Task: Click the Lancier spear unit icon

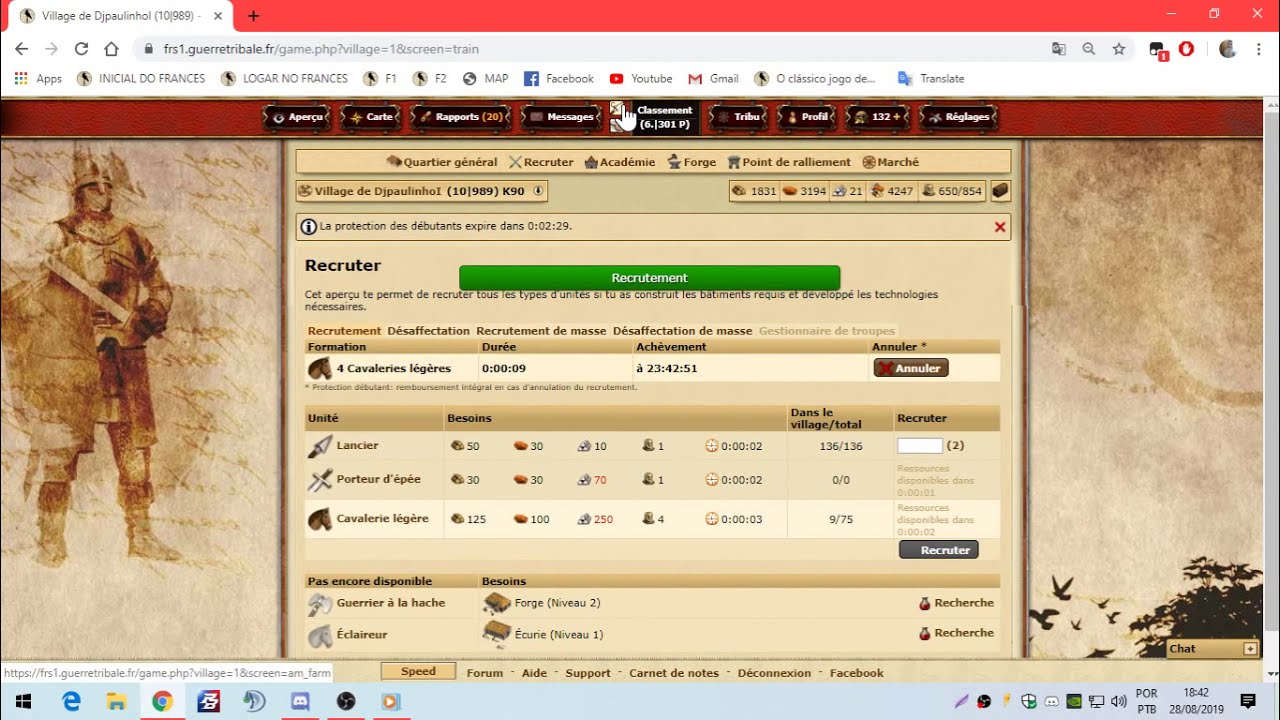Action: 320,446
